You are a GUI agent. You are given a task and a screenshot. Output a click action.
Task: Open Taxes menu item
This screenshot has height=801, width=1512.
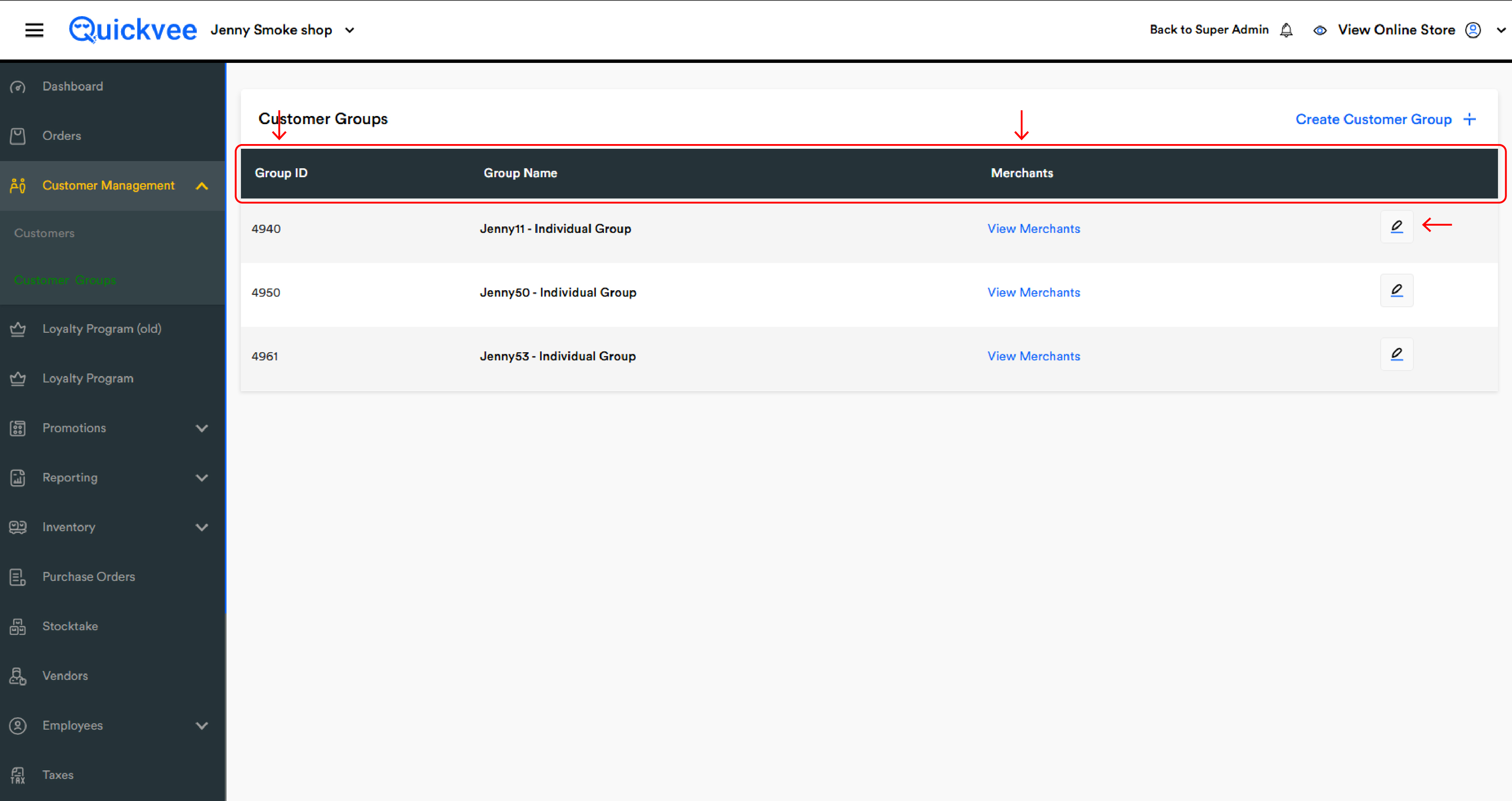click(58, 775)
